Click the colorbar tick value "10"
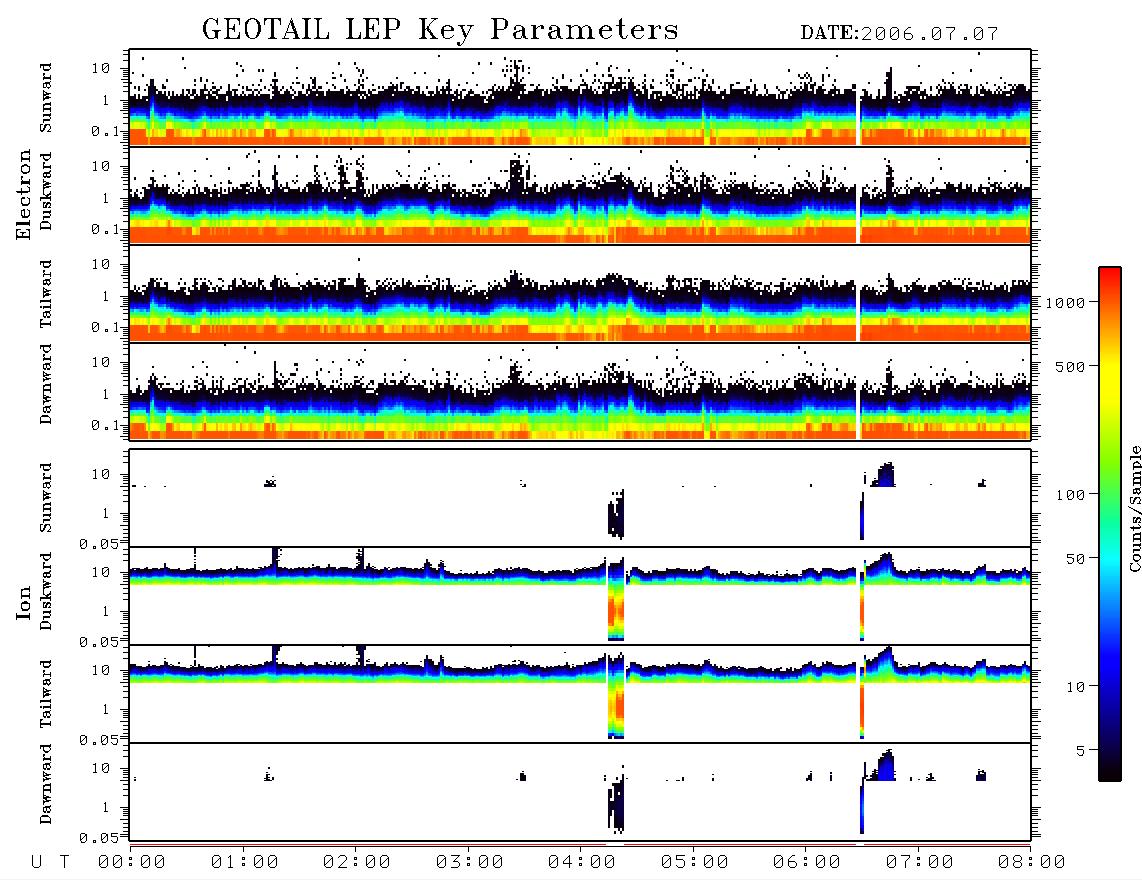Image resolution: width=1142 pixels, height=880 pixels. click(1075, 687)
